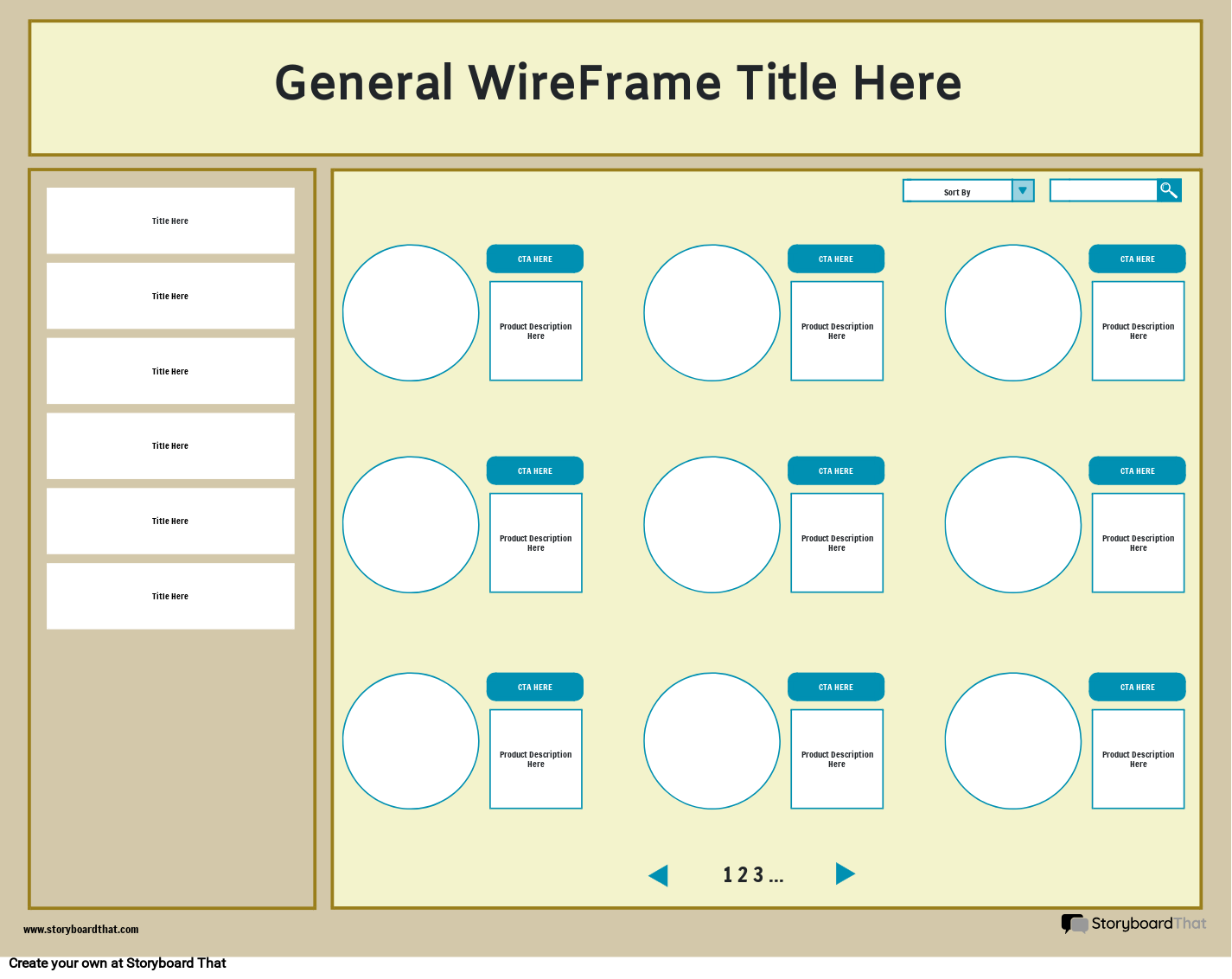Visit www.storyboardthat.com link
1232x979 pixels.
pos(80,930)
